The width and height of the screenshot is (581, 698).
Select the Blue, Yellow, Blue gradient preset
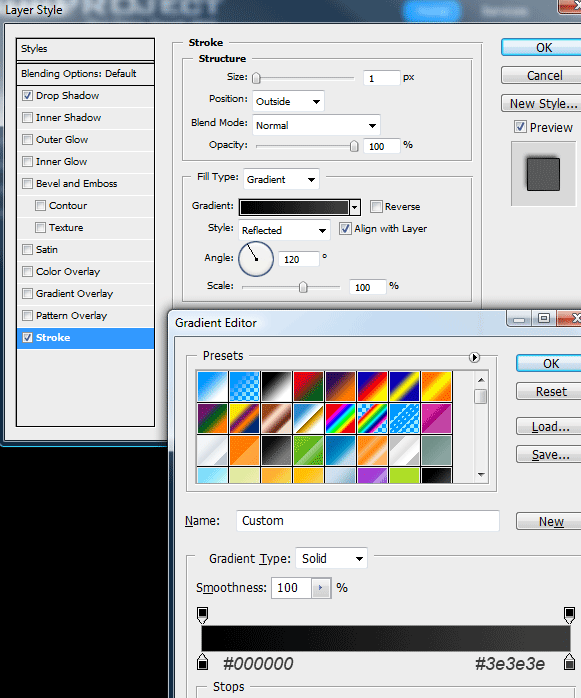click(x=405, y=386)
